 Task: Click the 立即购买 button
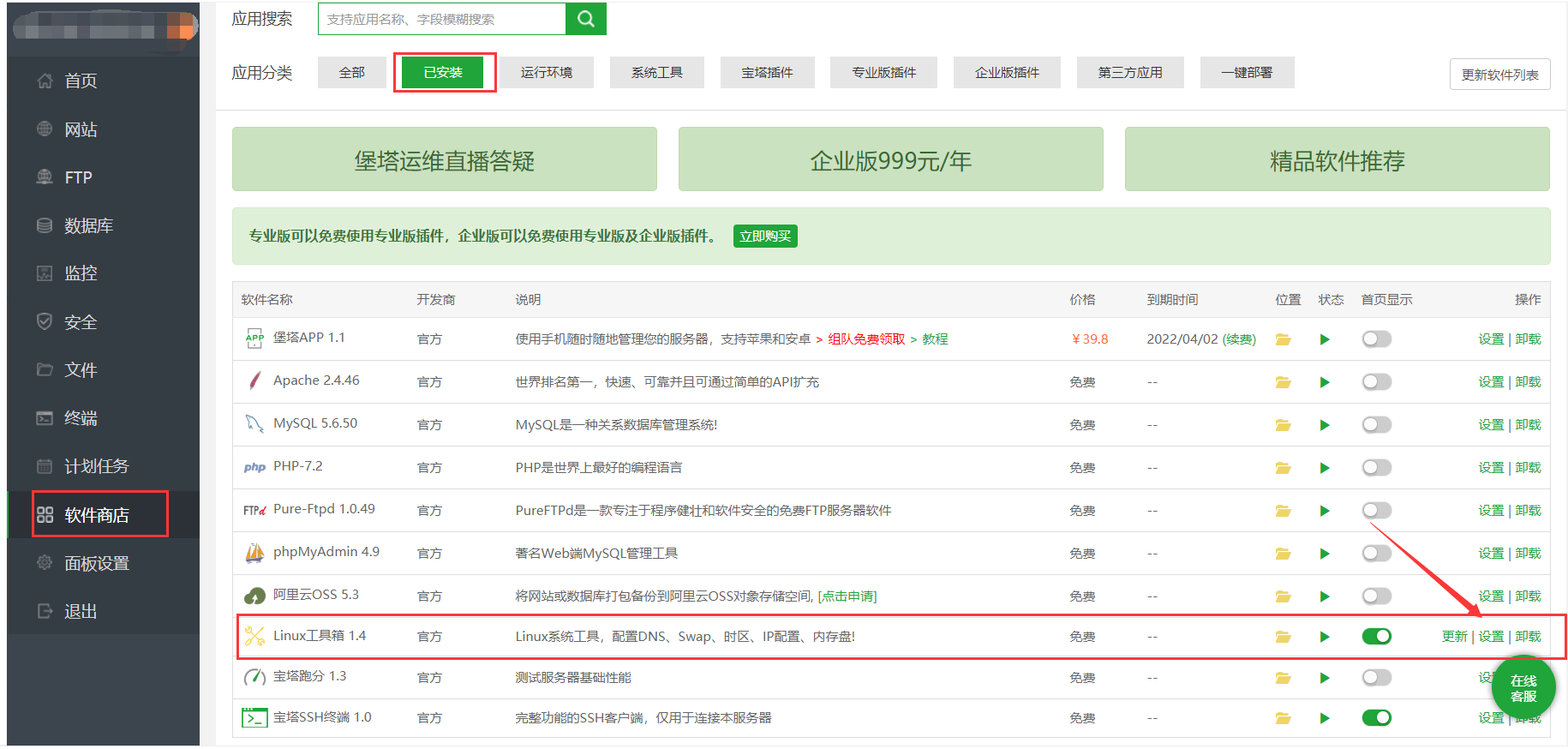pos(765,237)
